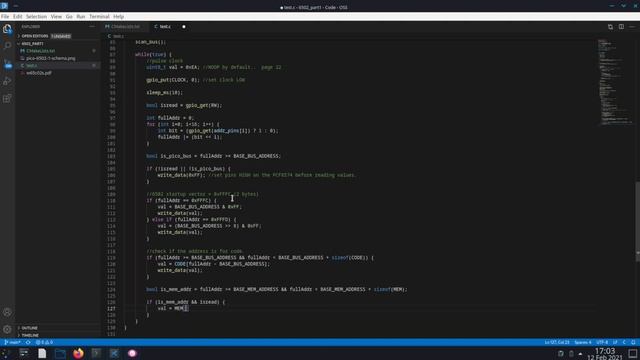640x360 pixels.
Task: Open the text document app in taskbar
Action: pyautogui.click(x=42, y=353)
